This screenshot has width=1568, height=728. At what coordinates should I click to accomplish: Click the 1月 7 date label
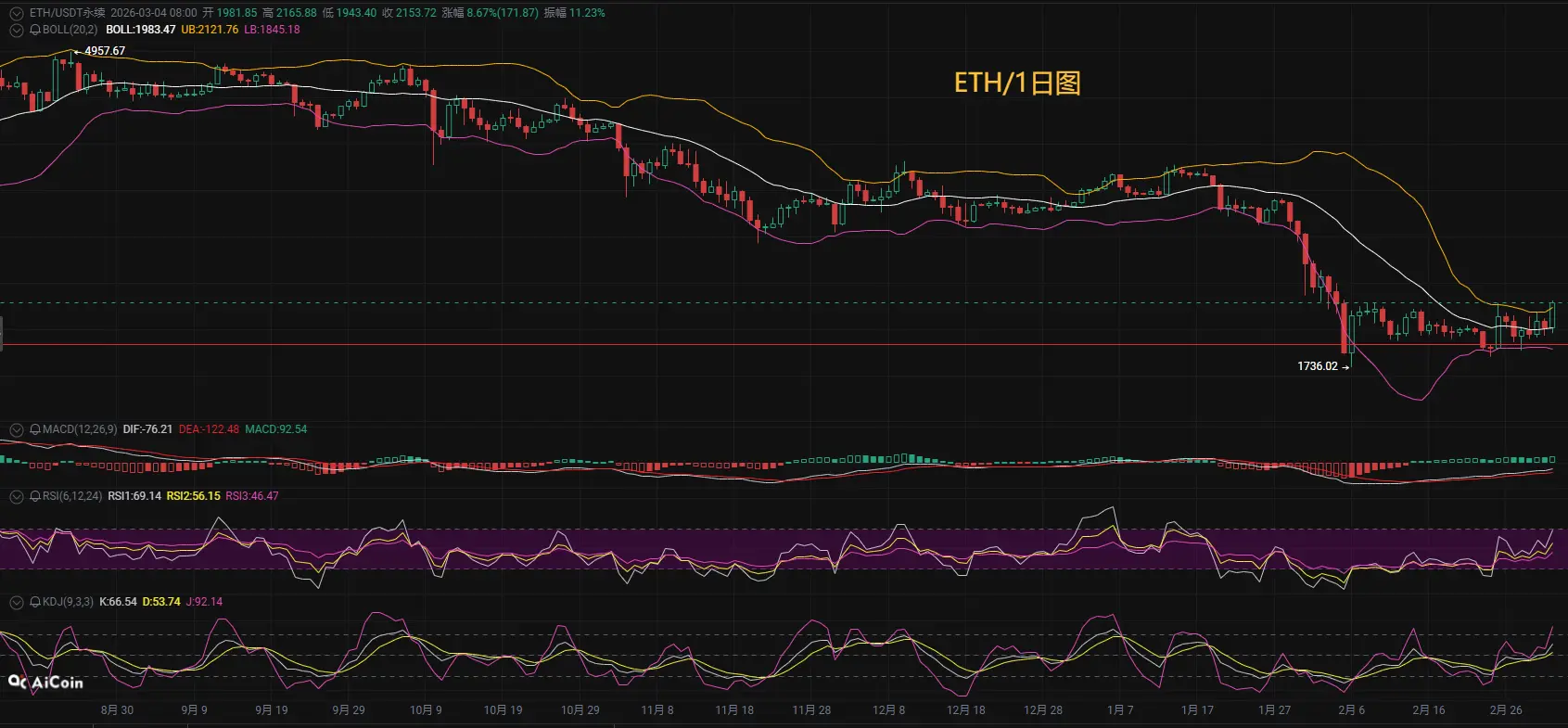[1120, 710]
